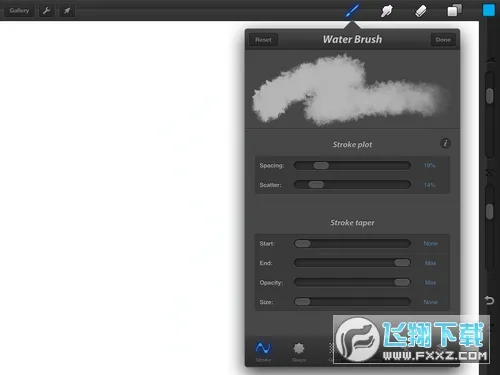Switch to the Stroke tab
Screen dimensions: 500x375
263,352
